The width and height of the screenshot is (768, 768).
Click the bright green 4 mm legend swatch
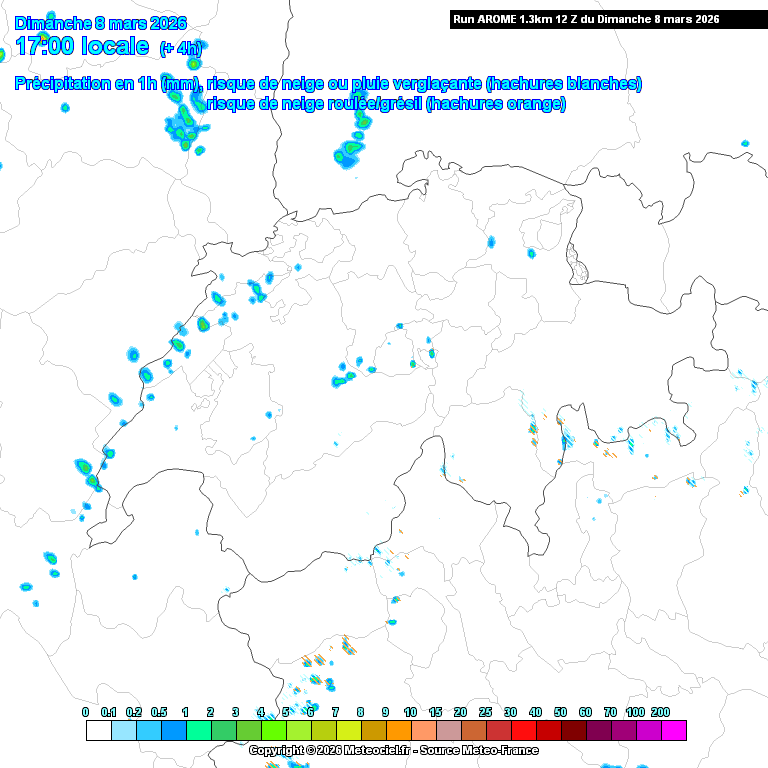(273, 730)
